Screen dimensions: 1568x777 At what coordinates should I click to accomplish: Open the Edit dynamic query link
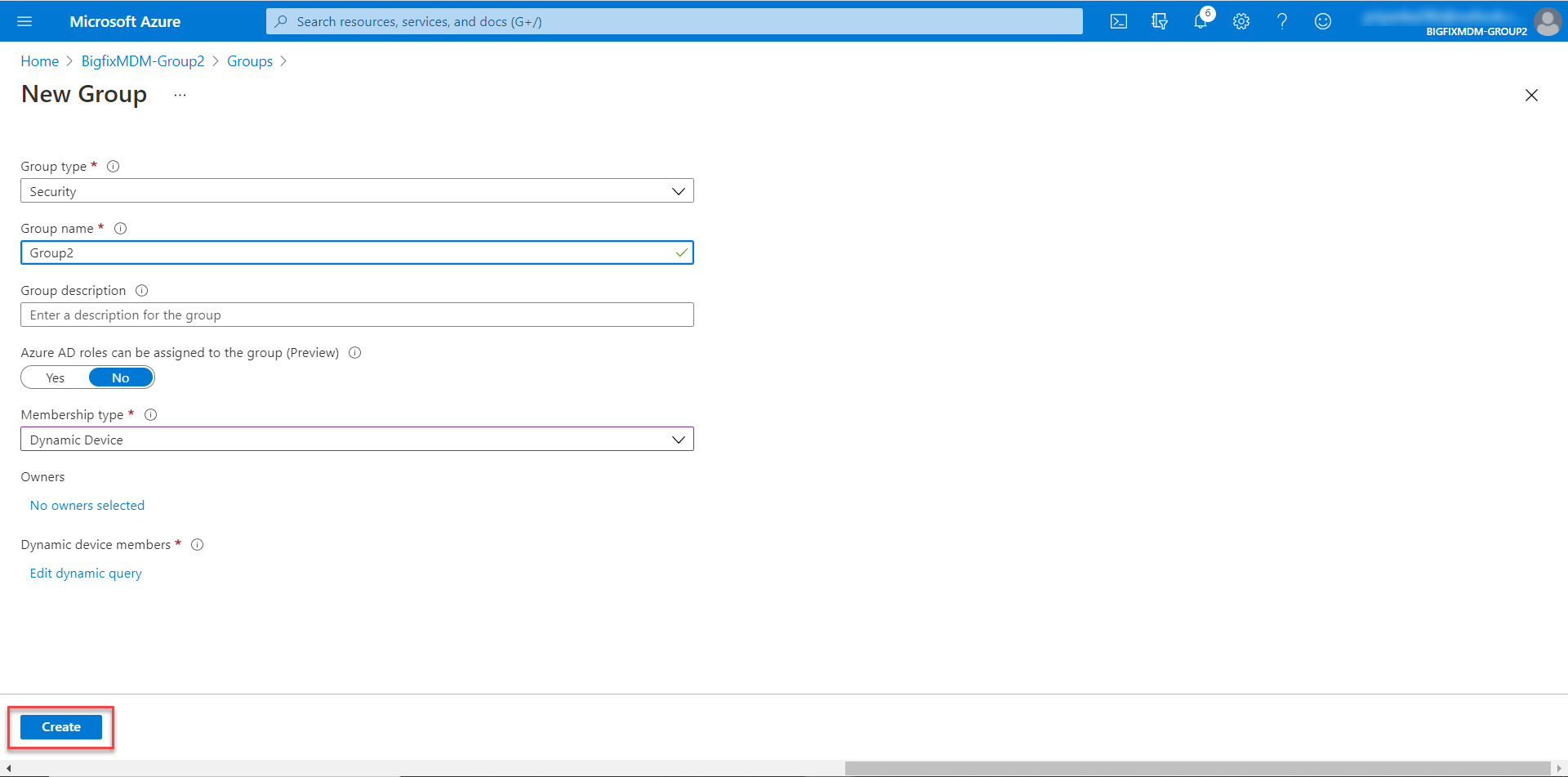(x=86, y=573)
